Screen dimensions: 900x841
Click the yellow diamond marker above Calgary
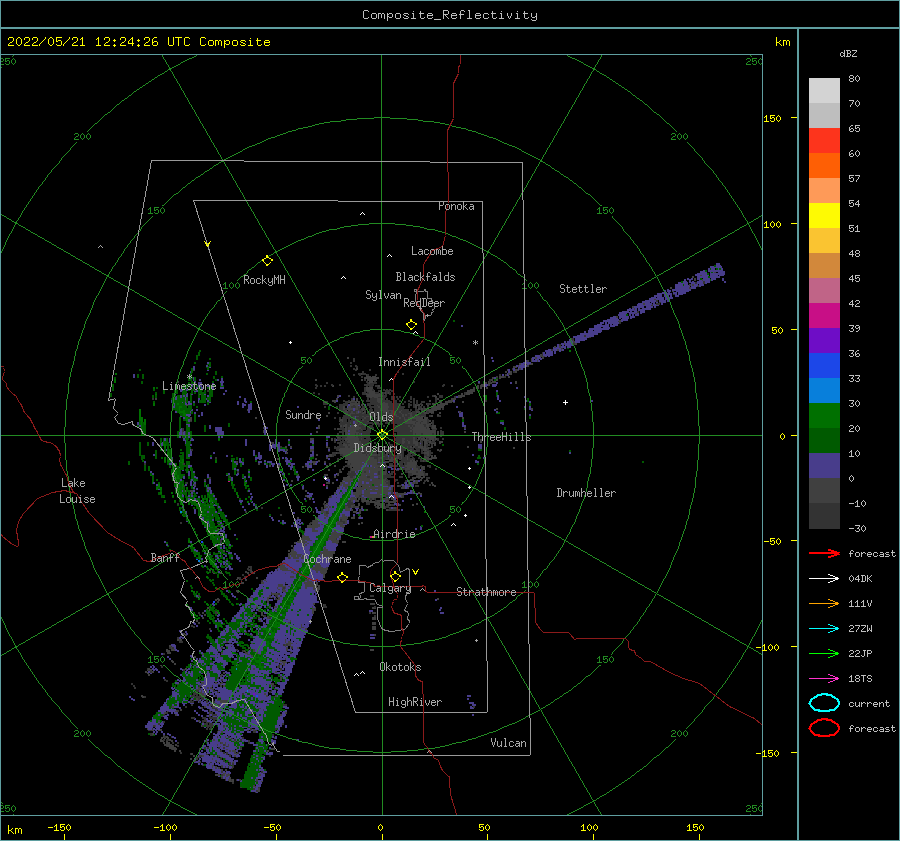coord(395,576)
